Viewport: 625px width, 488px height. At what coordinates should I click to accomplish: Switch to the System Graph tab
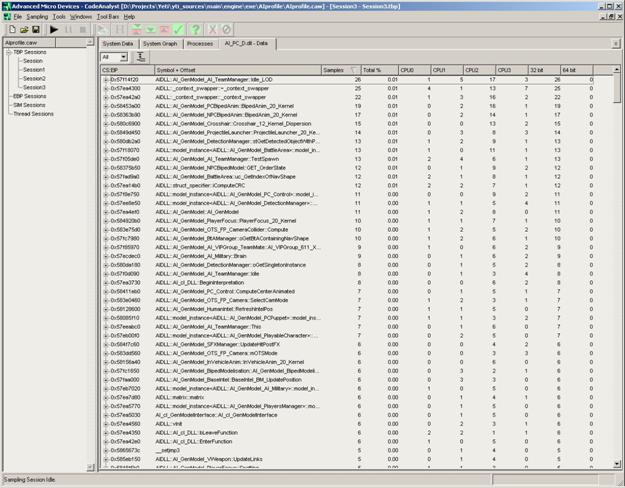point(160,44)
